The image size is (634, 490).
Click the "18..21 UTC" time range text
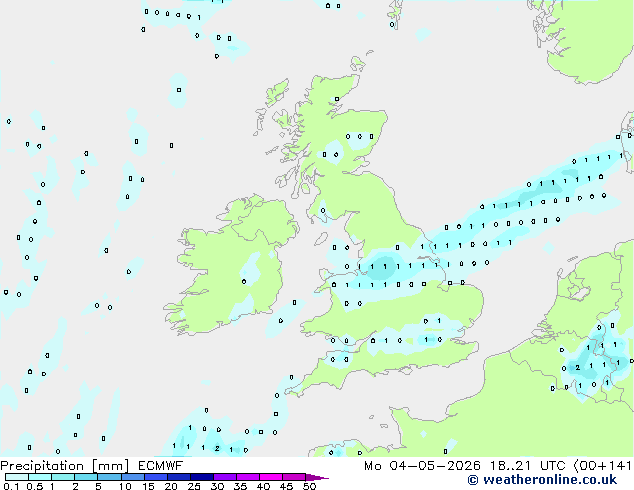(527, 466)
